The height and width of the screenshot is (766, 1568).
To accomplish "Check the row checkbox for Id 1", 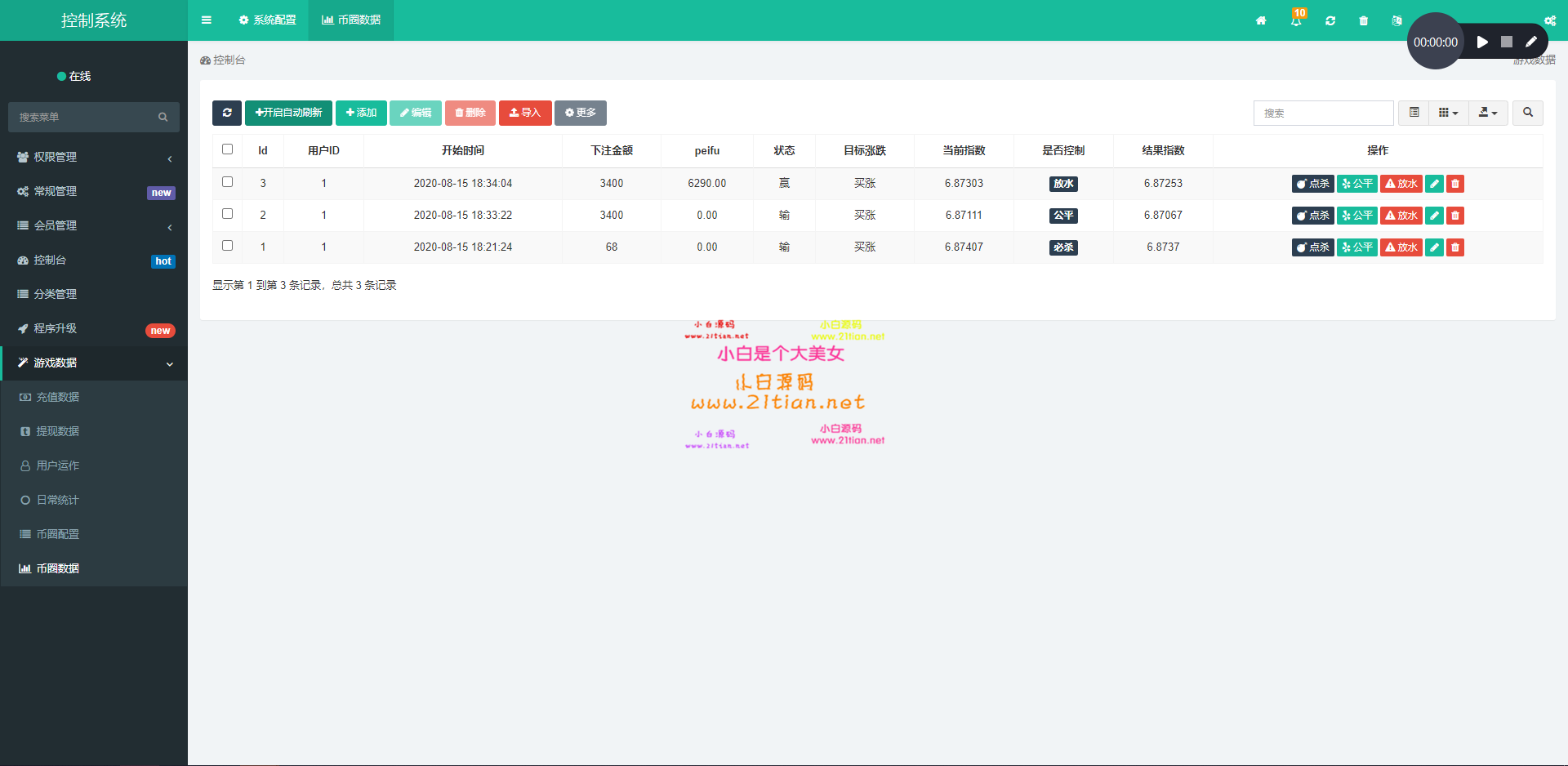I will point(228,246).
